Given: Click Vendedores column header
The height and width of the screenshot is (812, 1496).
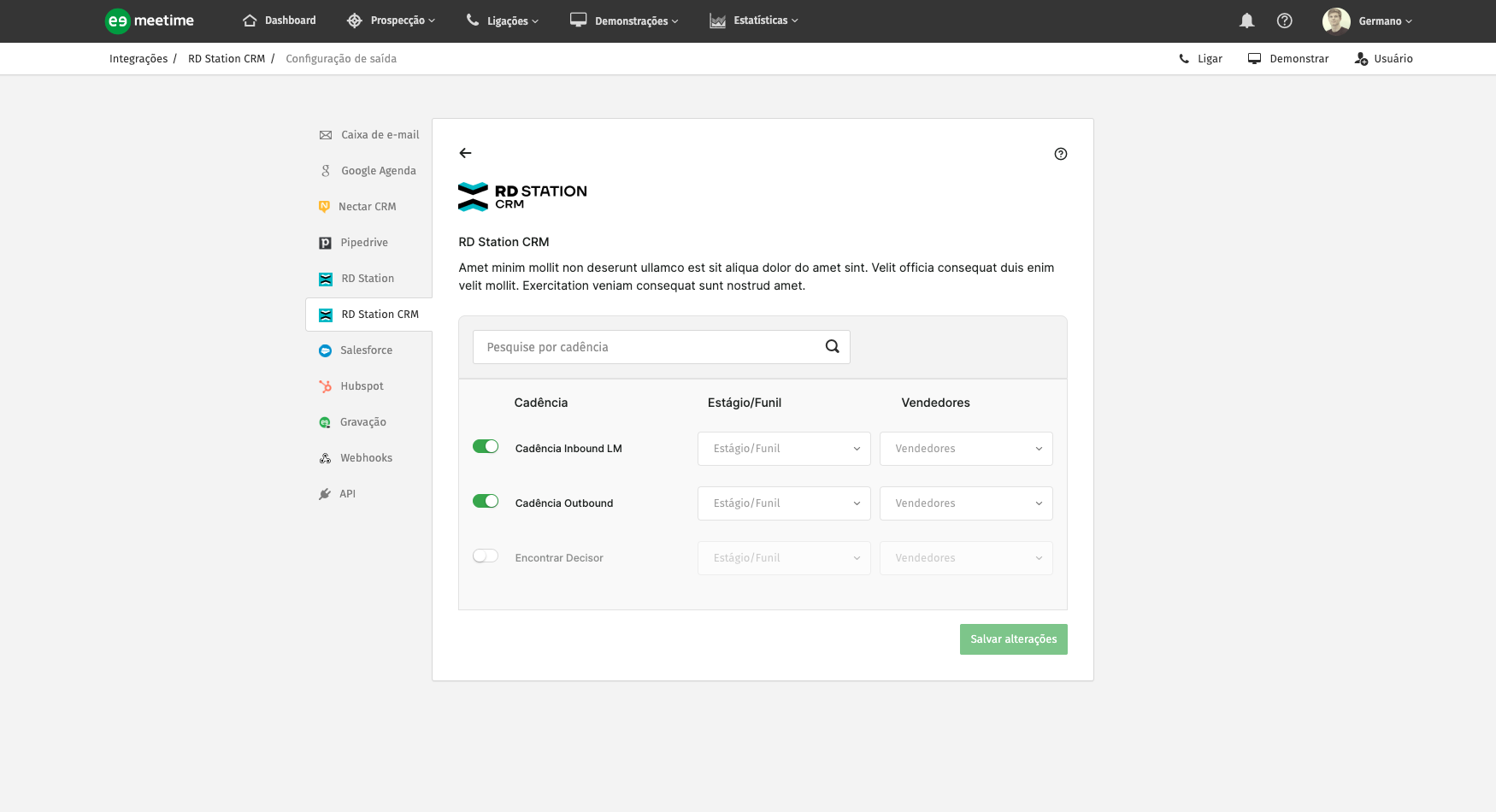Looking at the screenshot, I should pyautogui.click(x=935, y=403).
